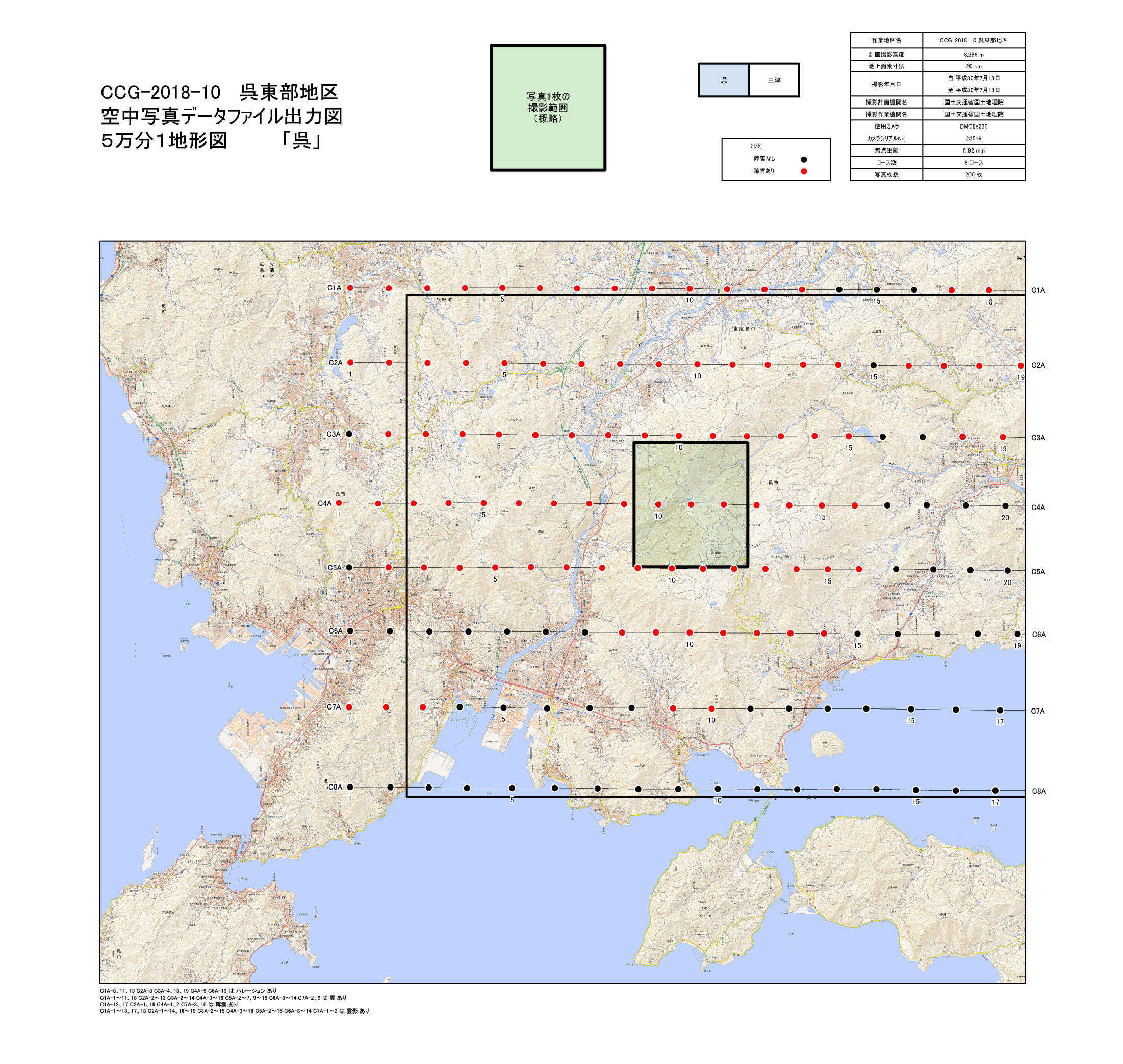Select the 三津 index map cell
Image resolution: width=1123 pixels, height=1064 pixels.
click(774, 80)
